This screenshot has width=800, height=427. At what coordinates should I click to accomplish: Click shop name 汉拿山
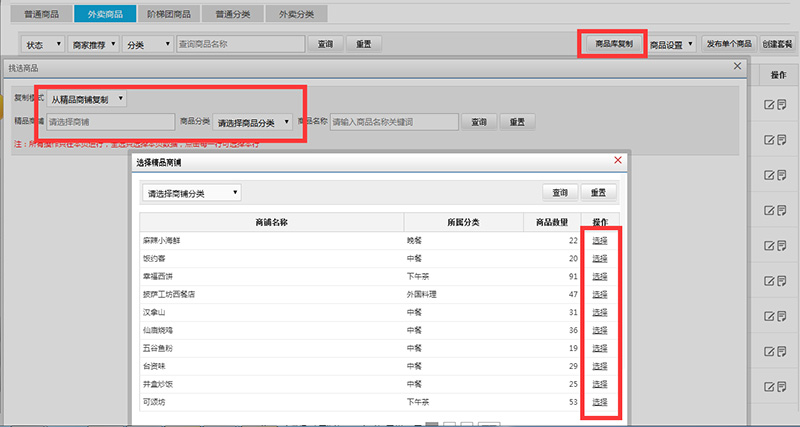(154, 312)
